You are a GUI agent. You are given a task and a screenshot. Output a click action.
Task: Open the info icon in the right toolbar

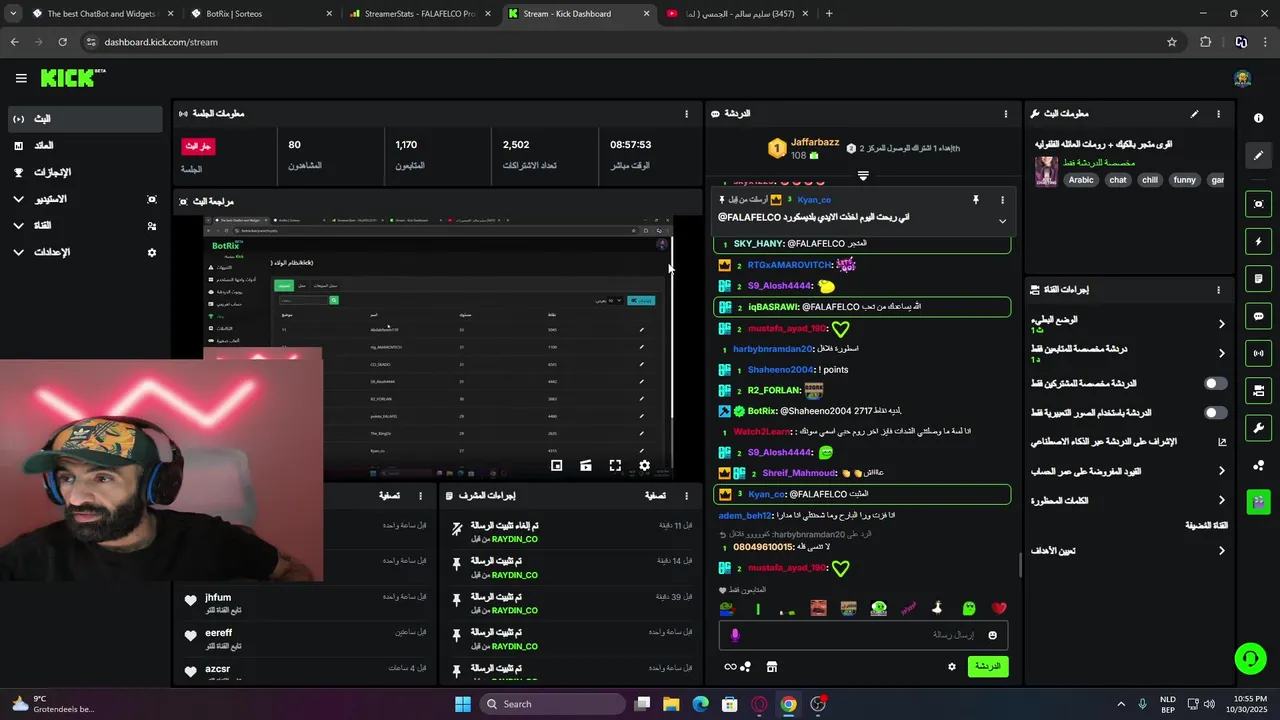[1258, 118]
